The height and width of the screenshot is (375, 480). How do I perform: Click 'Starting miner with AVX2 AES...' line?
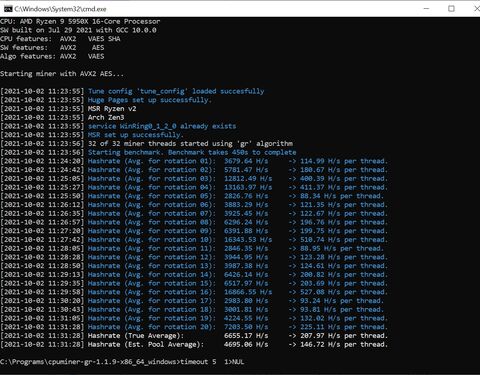click(62, 74)
